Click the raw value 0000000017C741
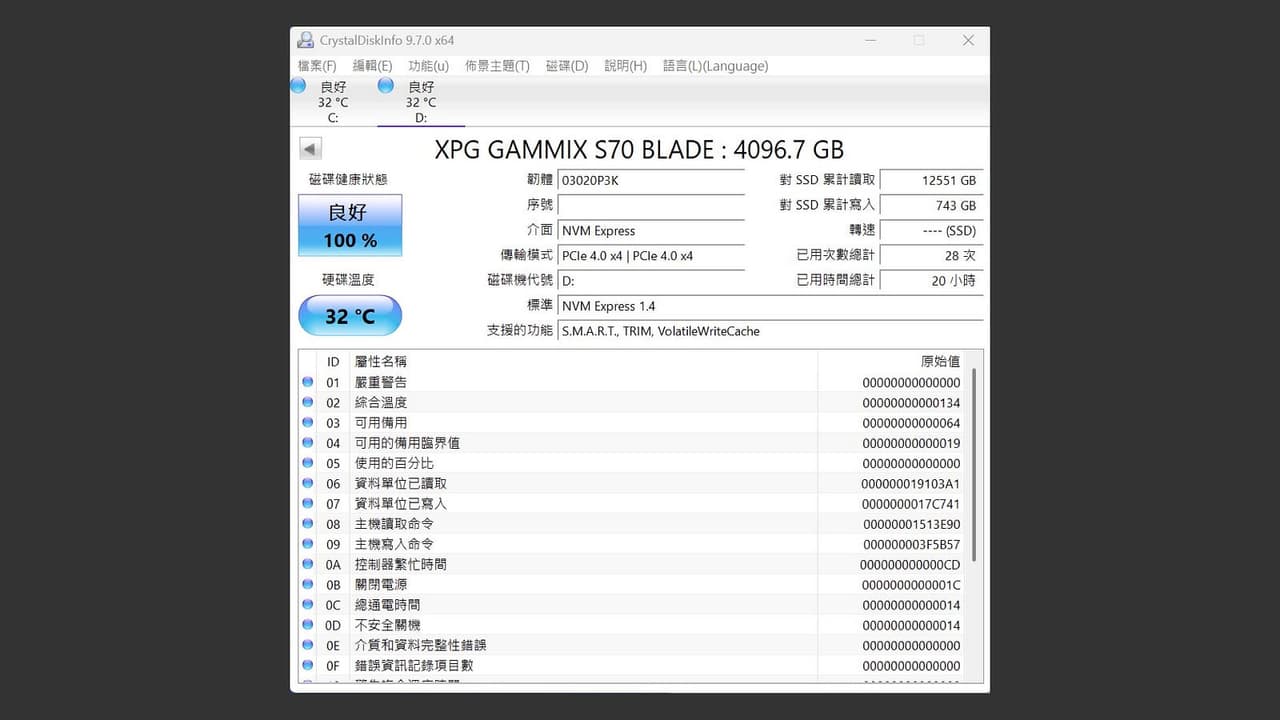 click(x=911, y=504)
